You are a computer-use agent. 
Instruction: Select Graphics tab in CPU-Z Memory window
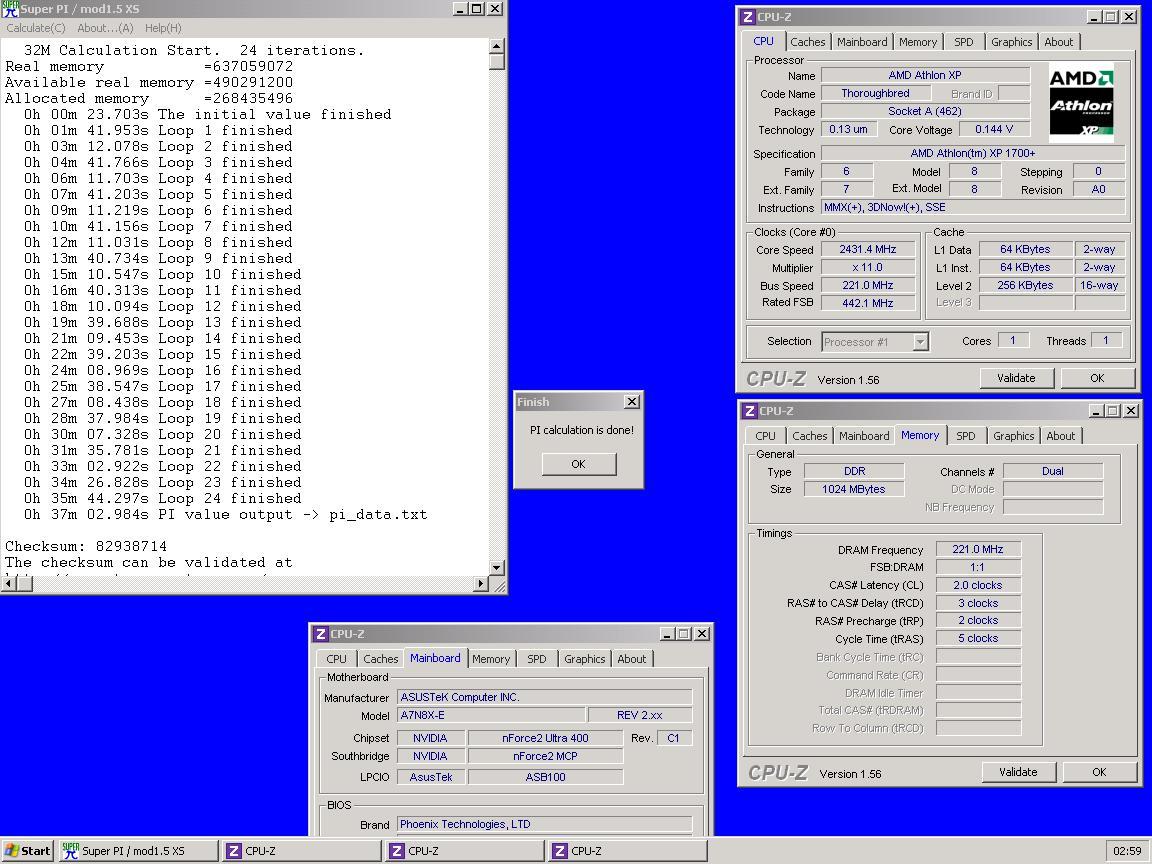point(1013,436)
